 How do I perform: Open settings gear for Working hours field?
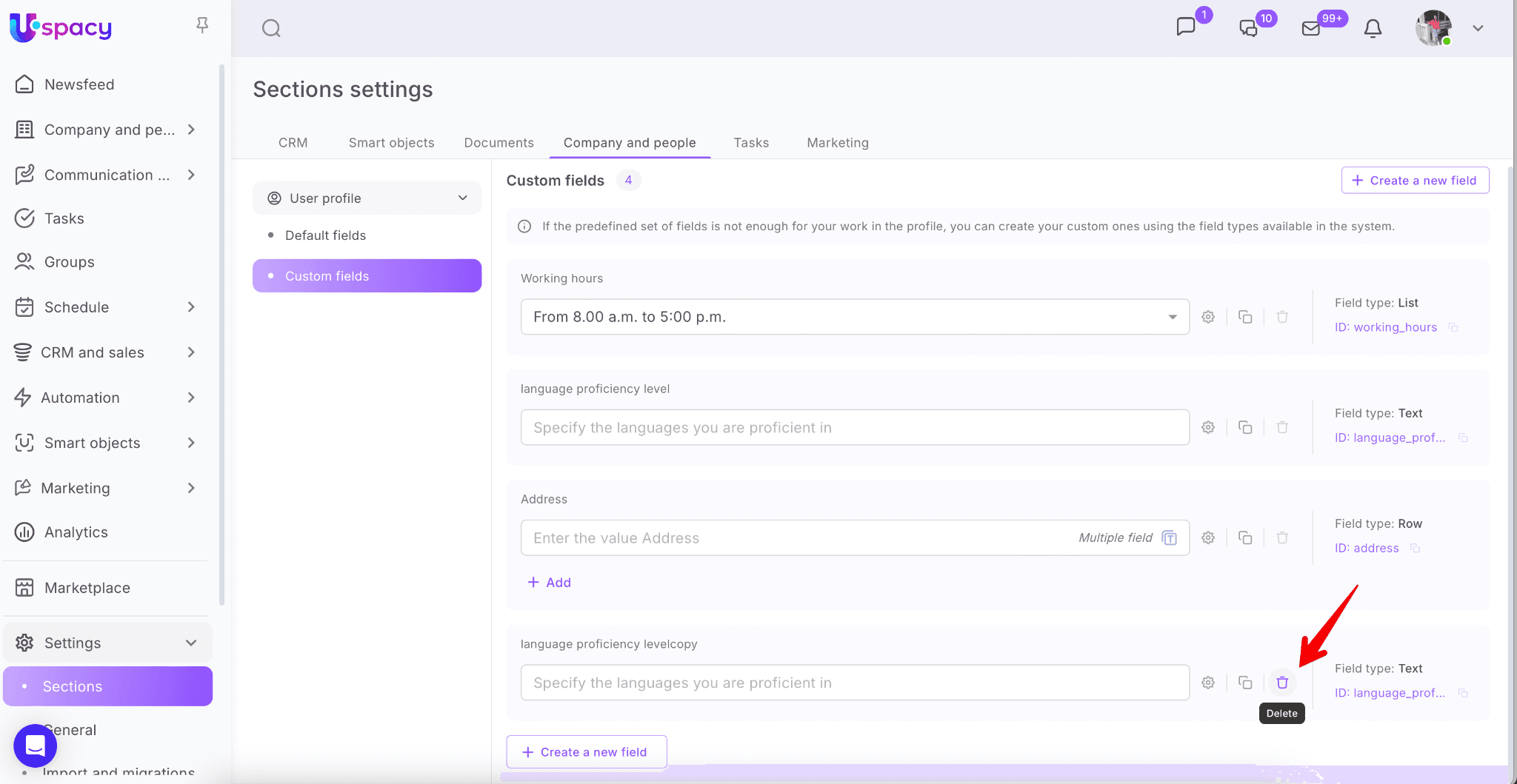click(1208, 317)
